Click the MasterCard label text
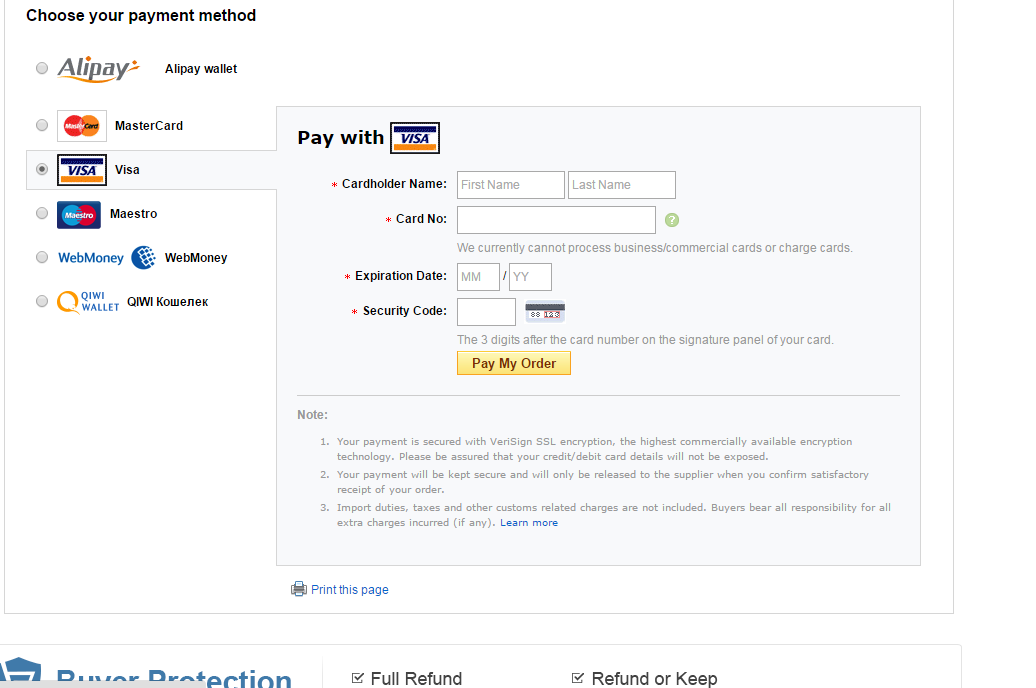 tap(149, 126)
